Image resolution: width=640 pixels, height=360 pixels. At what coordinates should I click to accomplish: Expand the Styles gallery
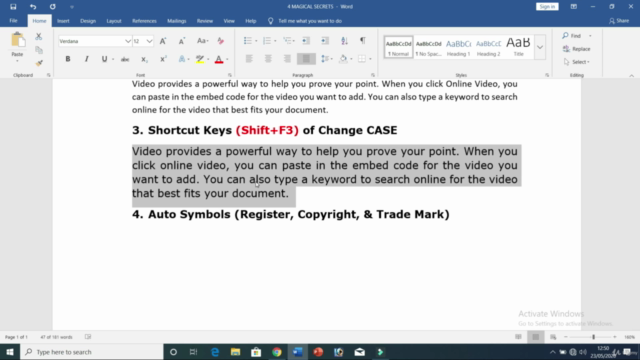point(540,47)
